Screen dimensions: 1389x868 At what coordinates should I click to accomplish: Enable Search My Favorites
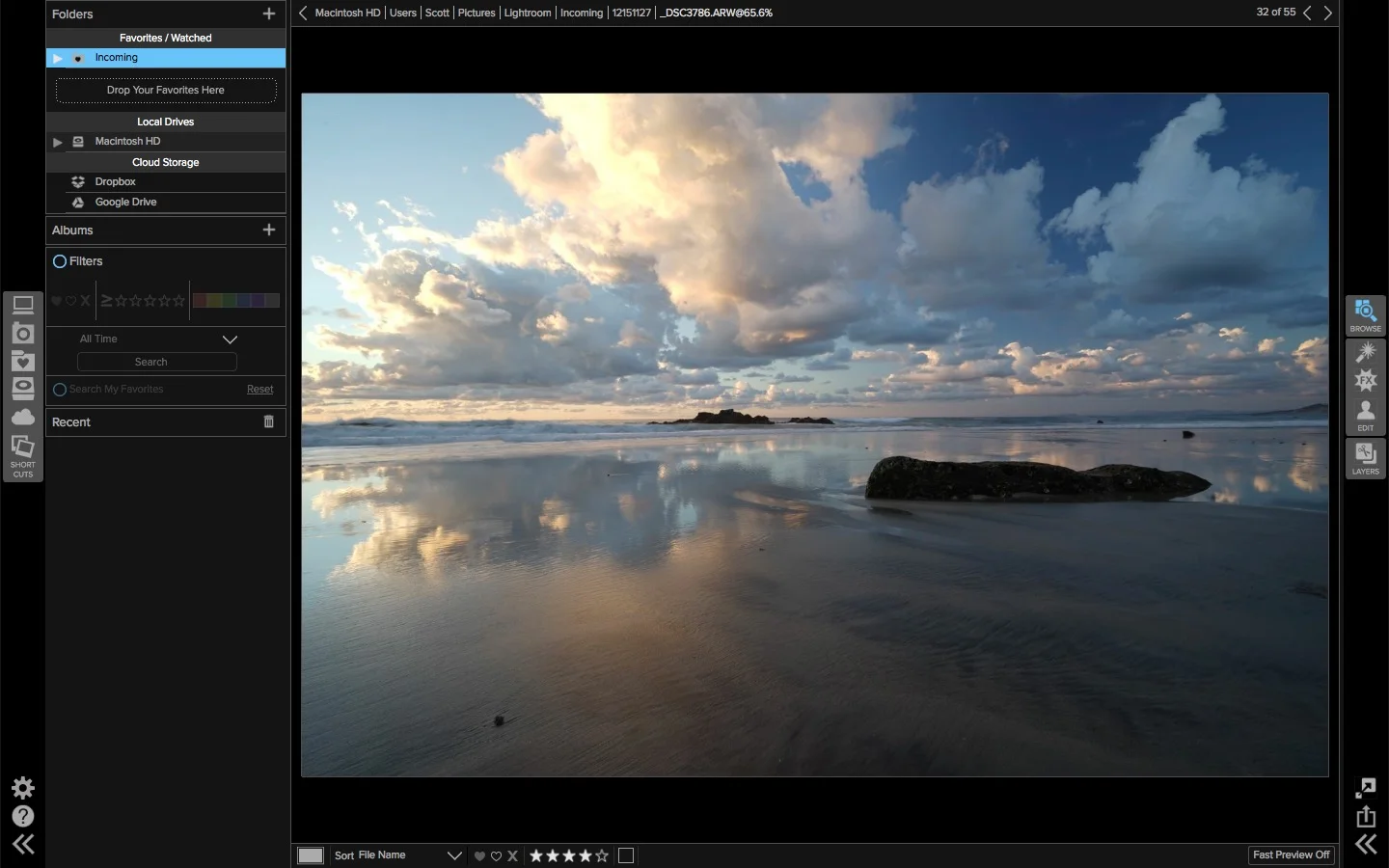[x=59, y=390]
